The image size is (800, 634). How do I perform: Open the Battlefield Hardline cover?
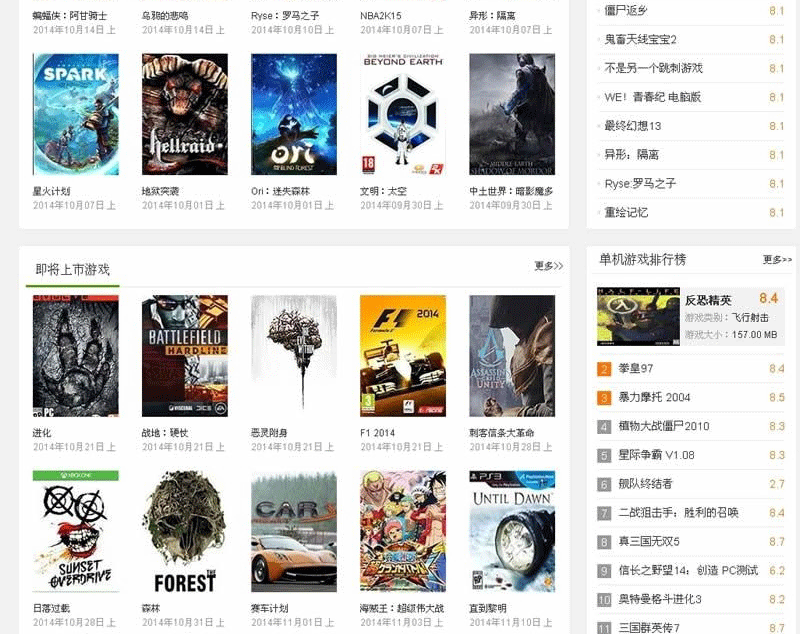pyautogui.click(x=185, y=356)
